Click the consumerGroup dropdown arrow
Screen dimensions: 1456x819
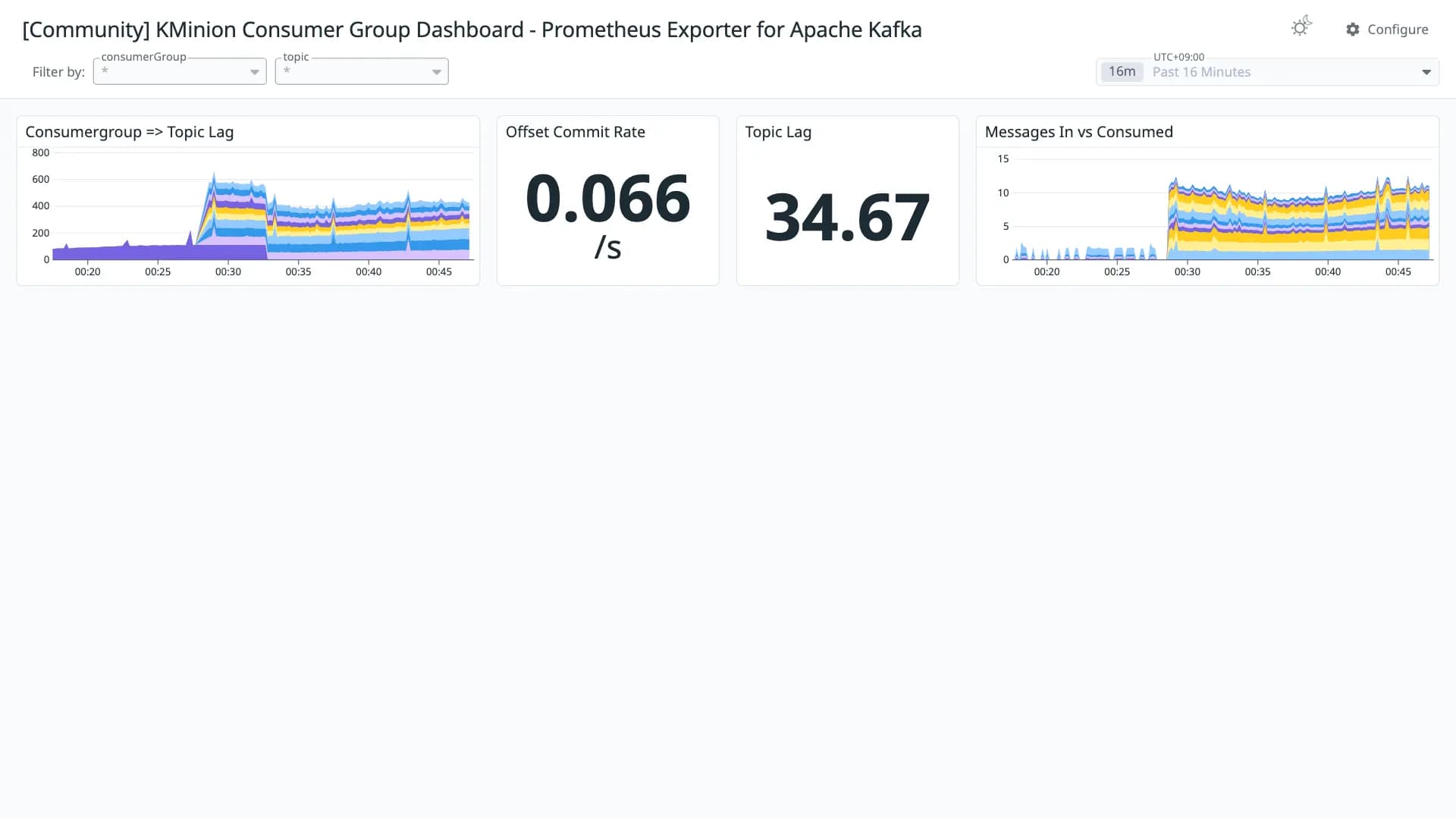[x=255, y=72]
